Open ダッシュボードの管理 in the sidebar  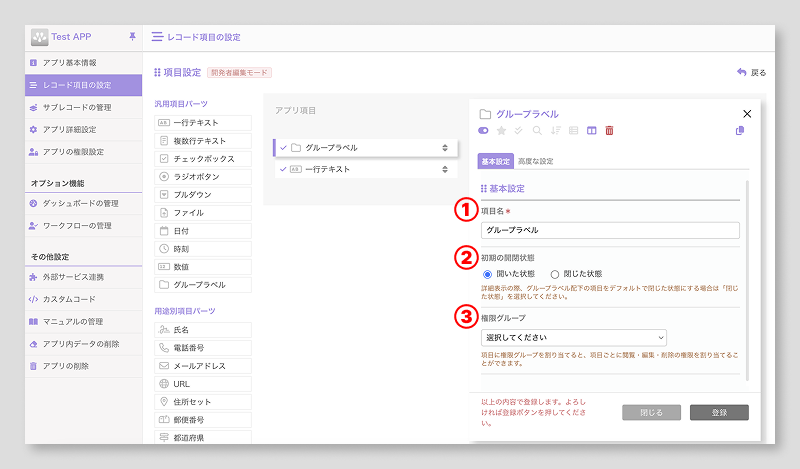[84, 204]
